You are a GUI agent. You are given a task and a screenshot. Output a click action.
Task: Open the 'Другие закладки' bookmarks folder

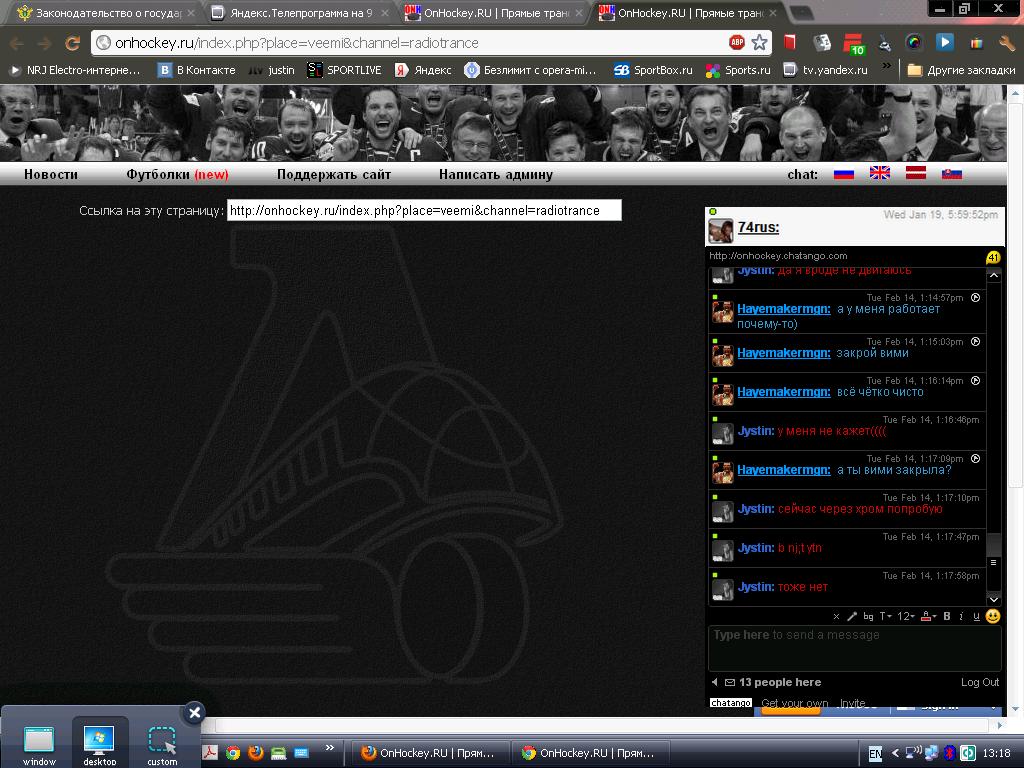pyautogui.click(x=961, y=70)
